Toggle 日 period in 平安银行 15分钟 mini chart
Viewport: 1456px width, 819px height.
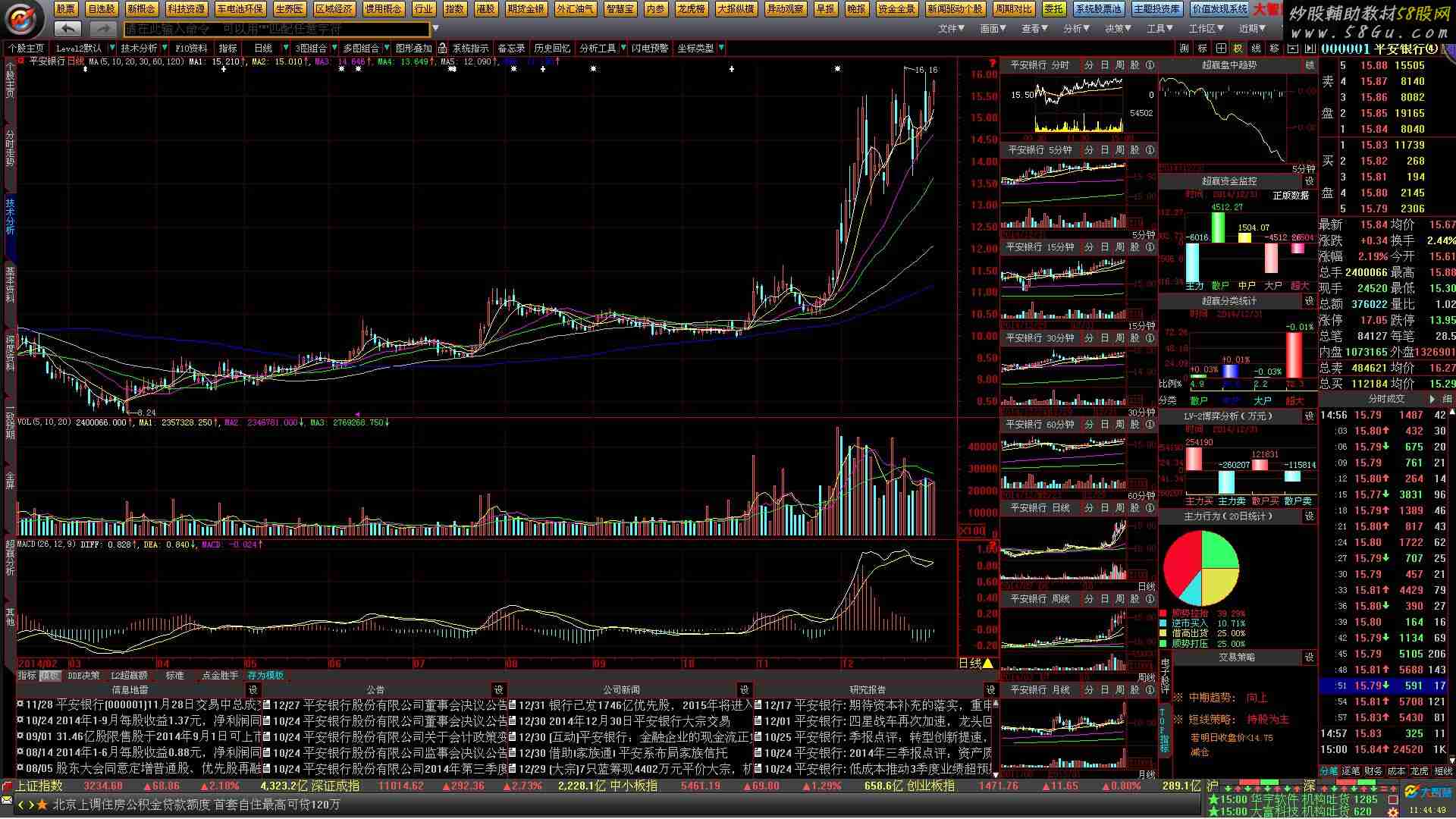(x=1105, y=247)
